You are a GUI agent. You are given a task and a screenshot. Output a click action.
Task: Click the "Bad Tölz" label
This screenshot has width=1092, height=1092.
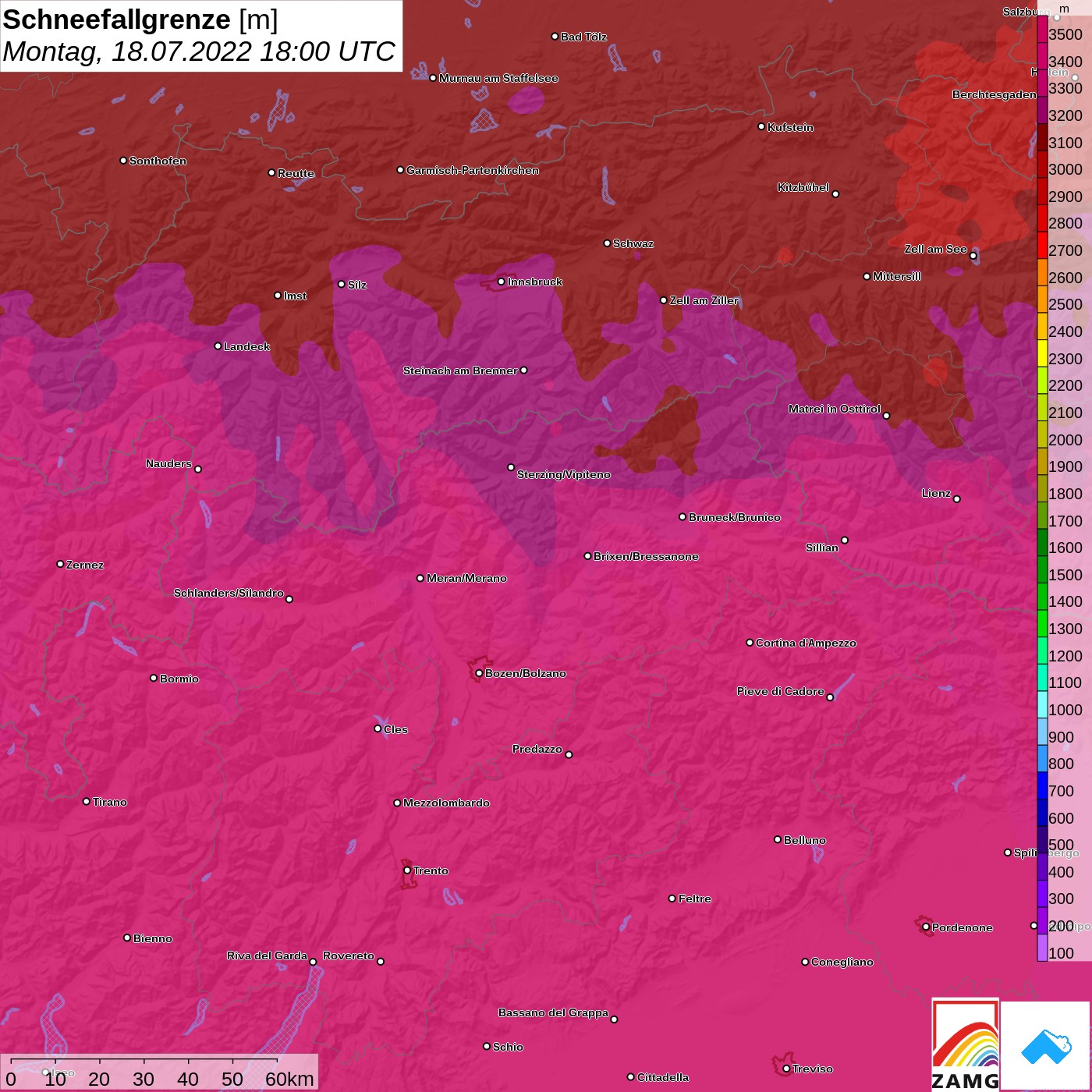pyautogui.click(x=583, y=37)
